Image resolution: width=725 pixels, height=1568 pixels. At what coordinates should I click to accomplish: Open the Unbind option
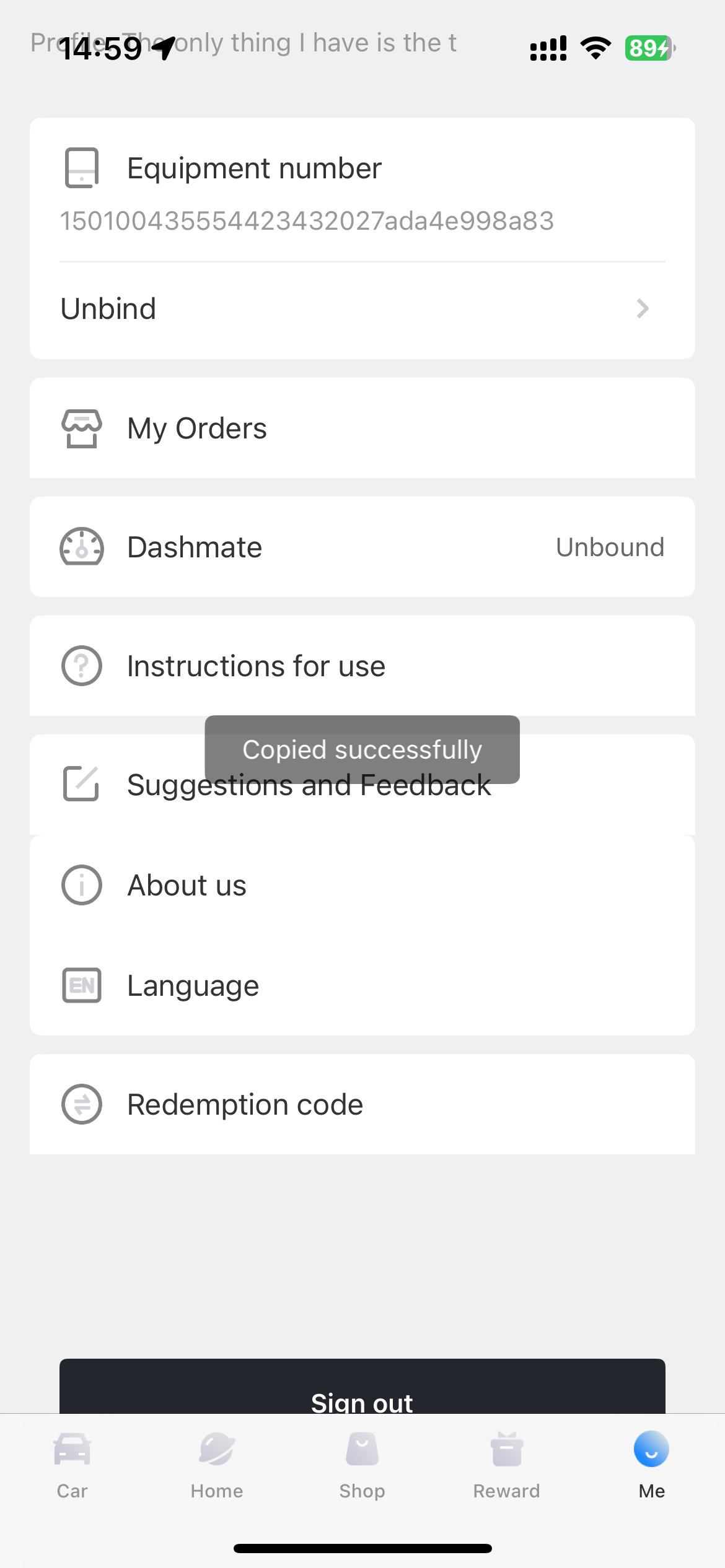tap(109, 308)
